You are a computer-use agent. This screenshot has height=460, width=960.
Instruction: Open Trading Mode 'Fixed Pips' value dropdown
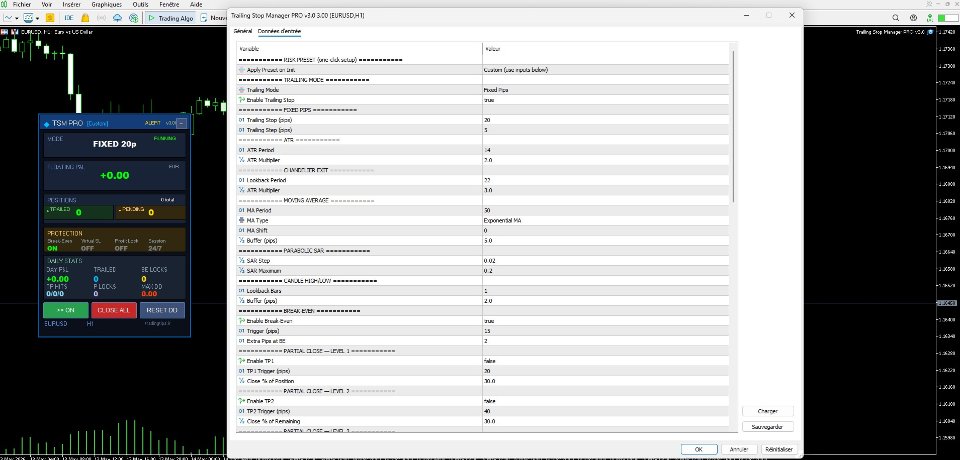tap(606, 90)
